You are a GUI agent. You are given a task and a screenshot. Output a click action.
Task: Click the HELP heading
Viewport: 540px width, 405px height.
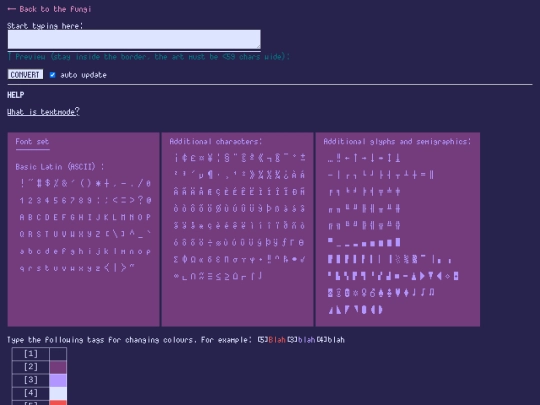click(15, 95)
